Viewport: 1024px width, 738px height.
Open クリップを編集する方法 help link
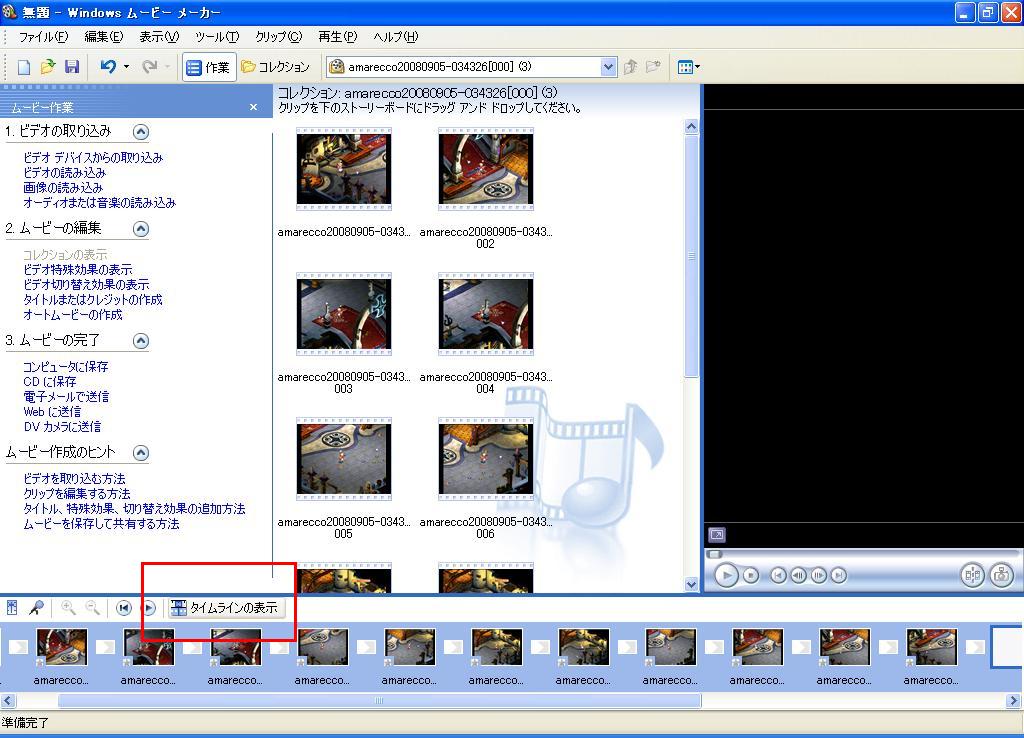coord(76,494)
